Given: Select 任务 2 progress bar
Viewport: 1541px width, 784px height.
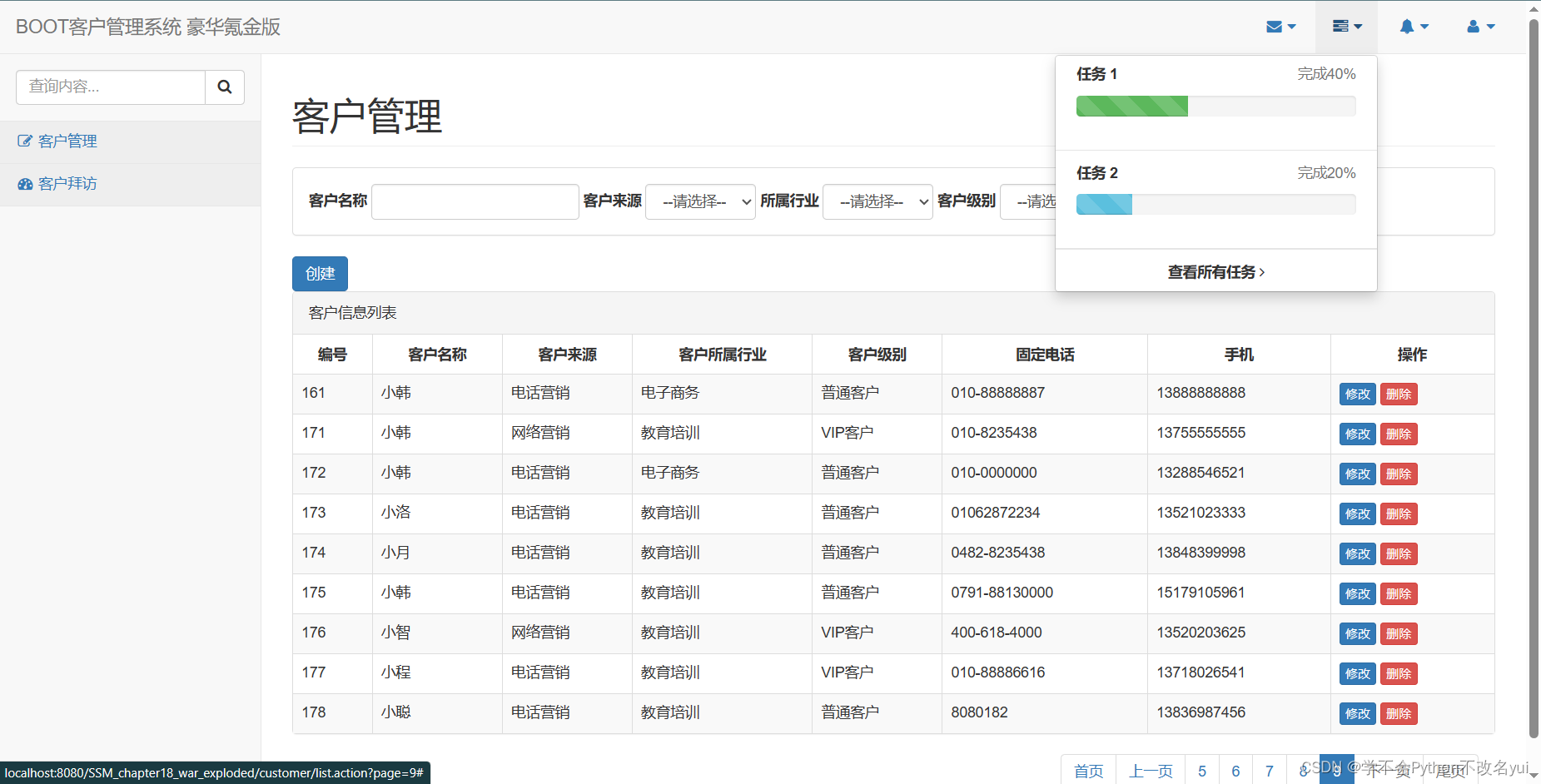Looking at the screenshot, I should pos(1215,204).
